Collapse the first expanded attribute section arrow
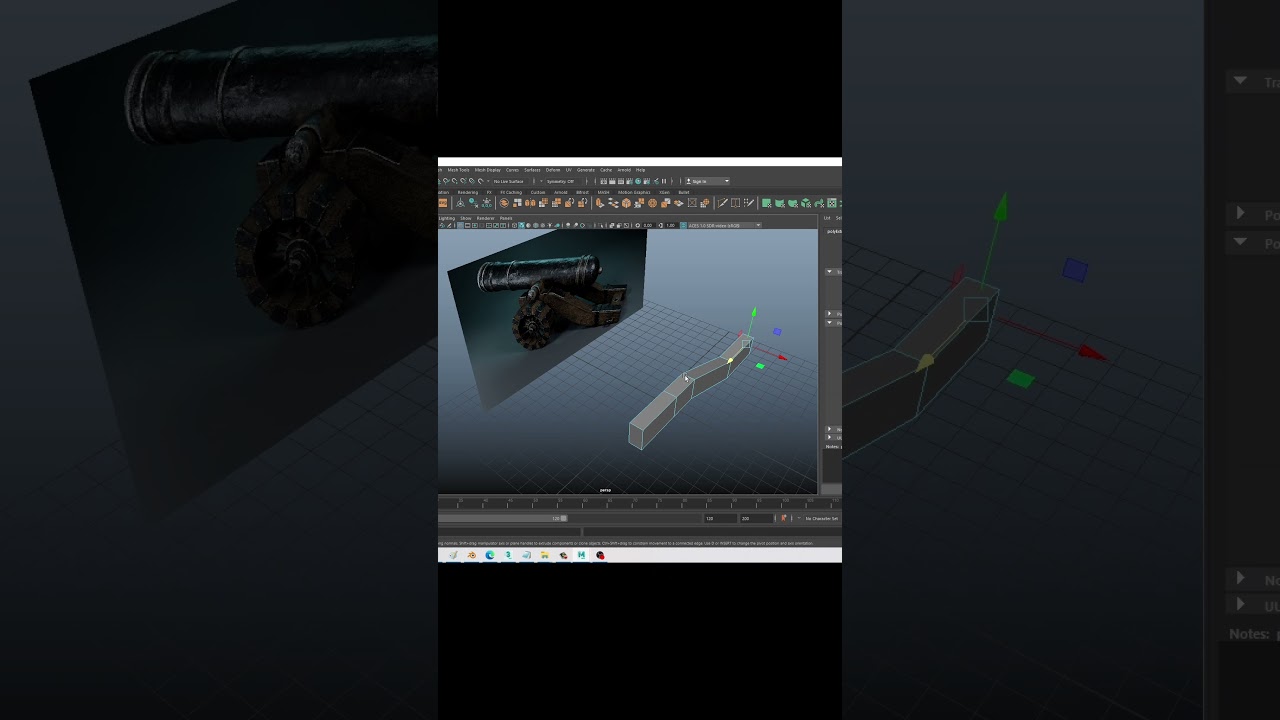 tap(829, 271)
